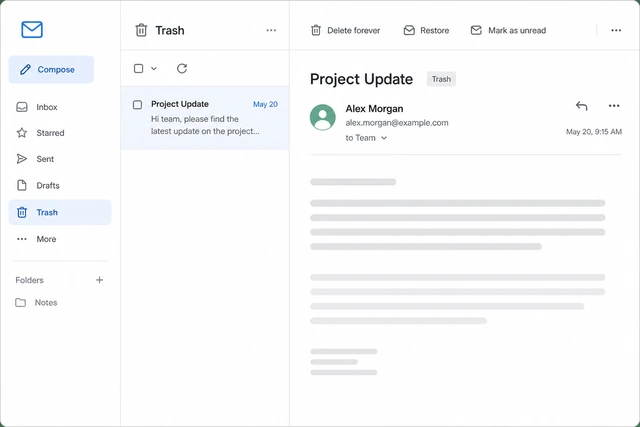Mark the message as unread
This screenshot has height=427, width=640.
(508, 30)
